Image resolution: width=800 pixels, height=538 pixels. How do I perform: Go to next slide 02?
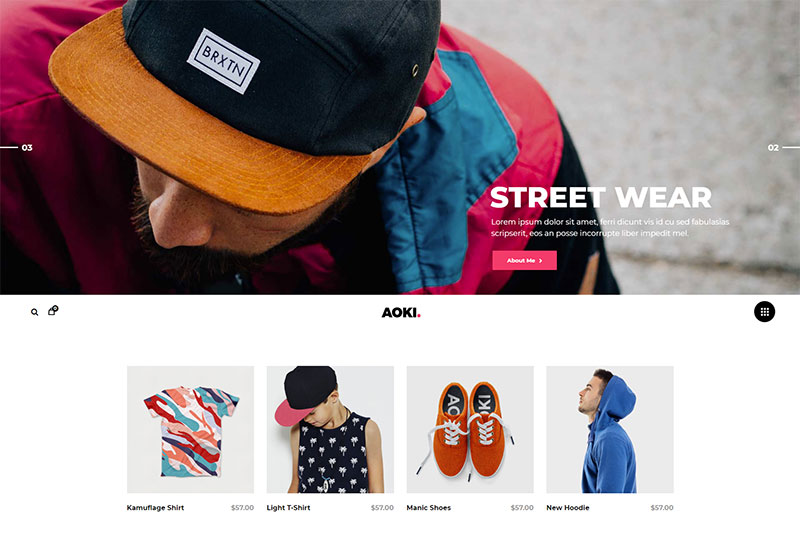click(x=783, y=148)
